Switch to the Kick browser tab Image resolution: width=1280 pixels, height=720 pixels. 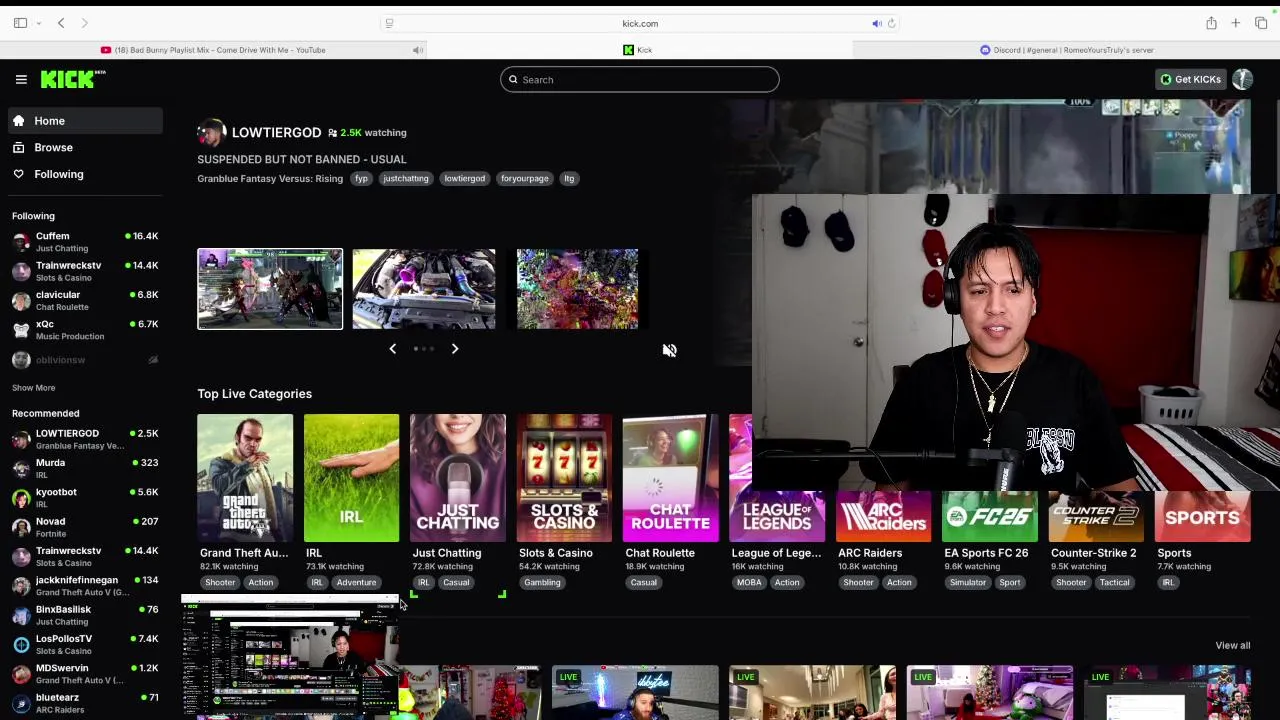[640, 50]
